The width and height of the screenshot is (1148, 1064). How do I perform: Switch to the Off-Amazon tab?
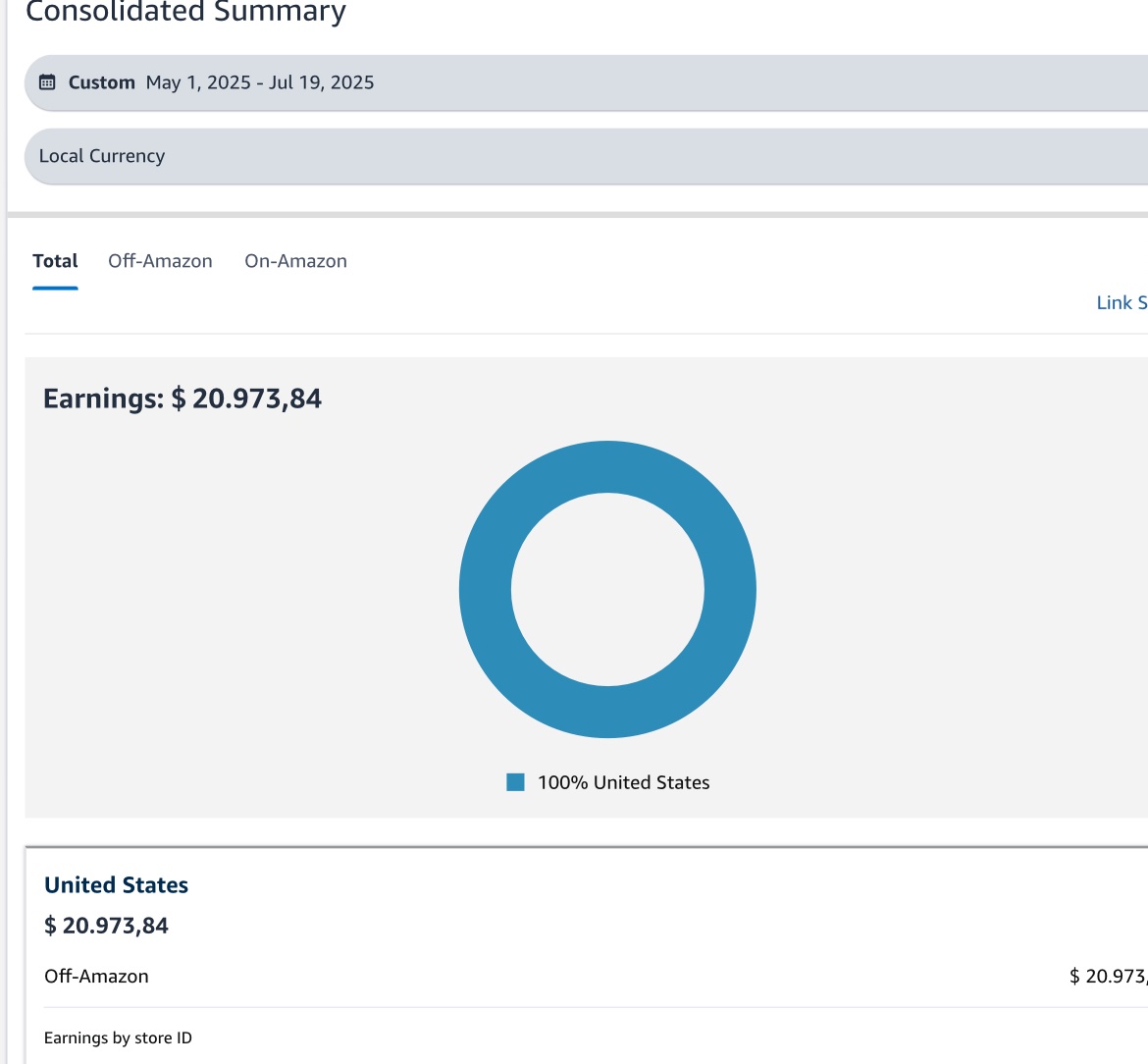click(x=160, y=261)
